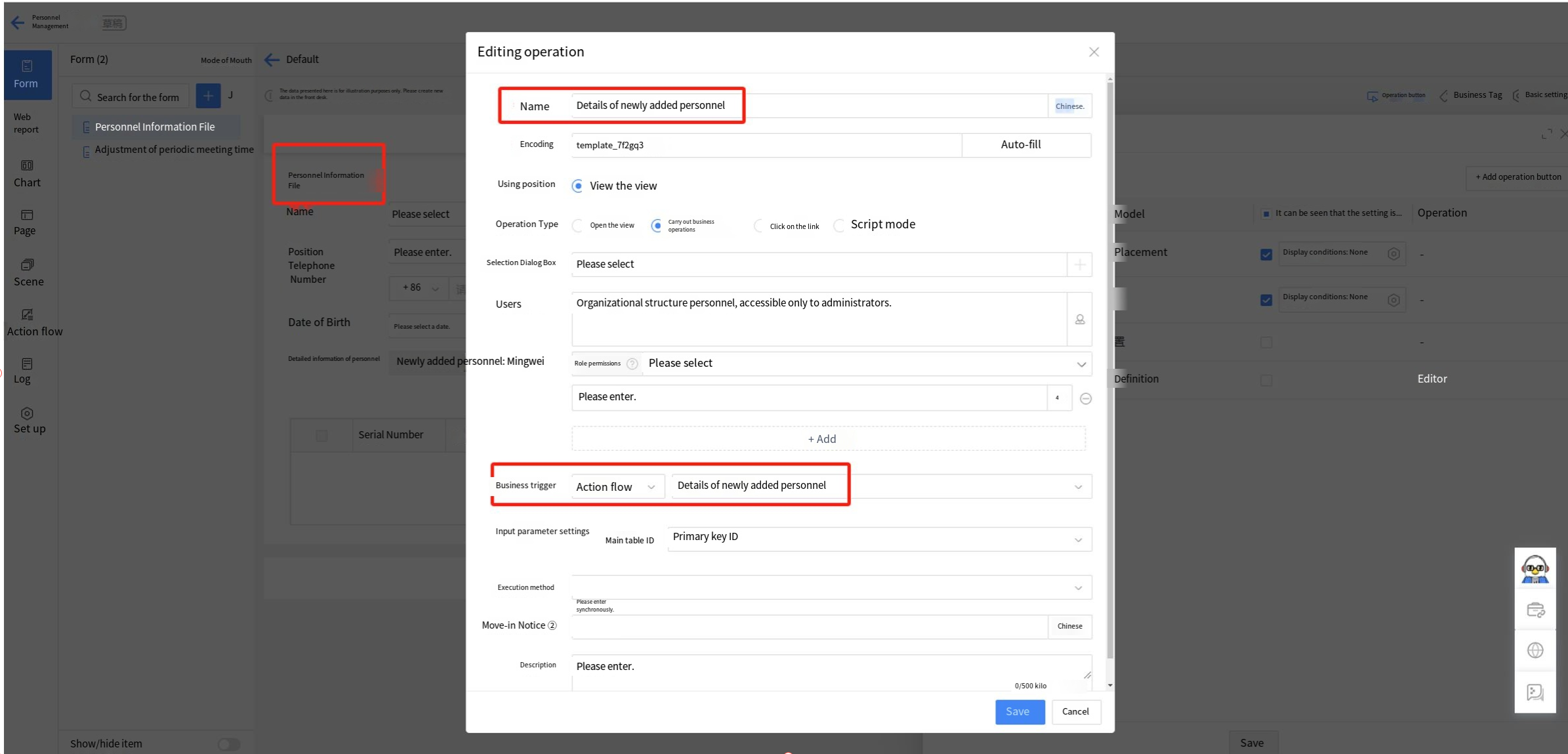This screenshot has width=1568, height=754.
Task: Click the plus icon in Selection Dialog Box
Action: point(1079,264)
